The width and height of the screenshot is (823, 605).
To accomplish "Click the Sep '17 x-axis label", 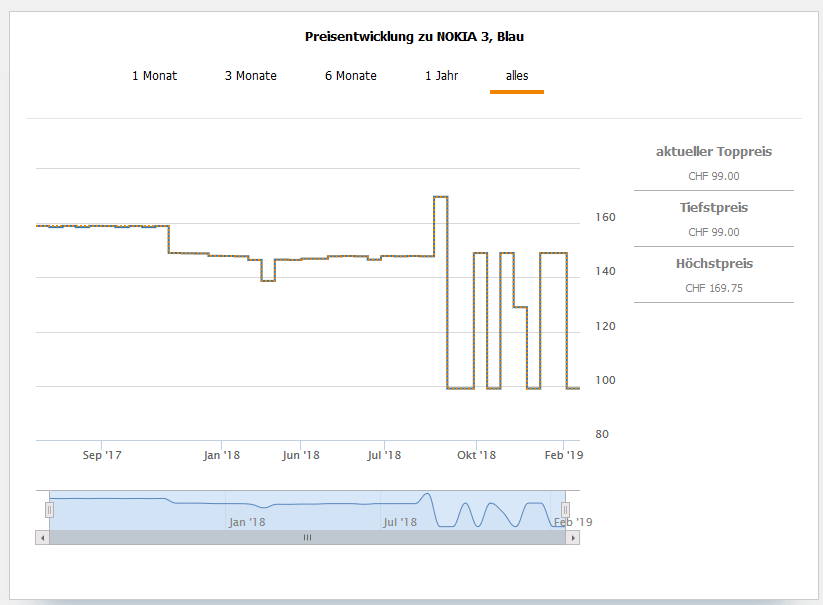I will 102,456.
